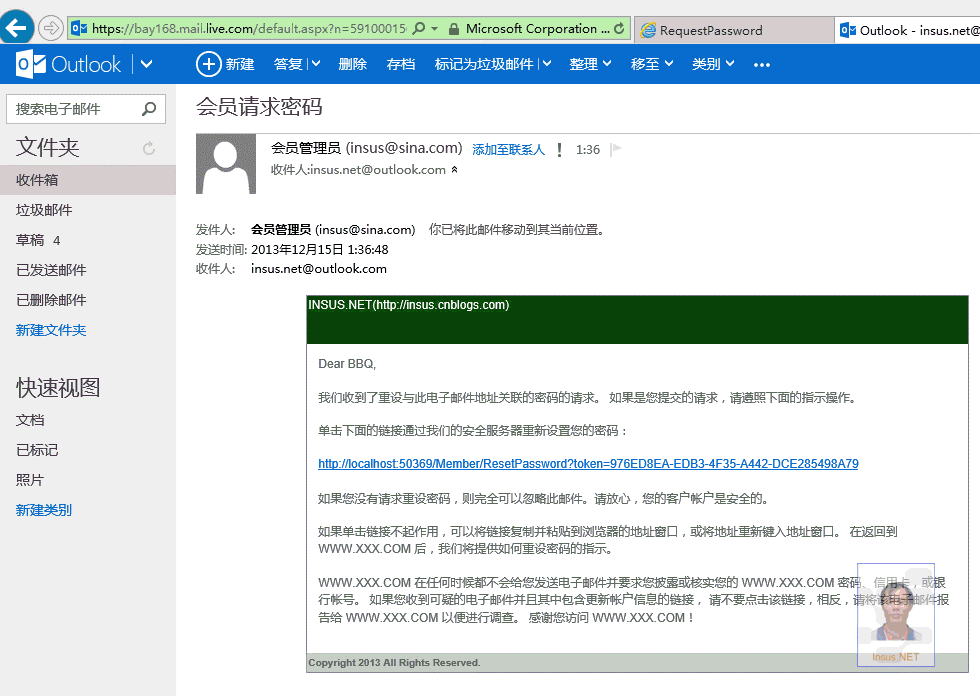Click the security lock icon in address bar
Screen dimensions: 980x696
(454, 29)
